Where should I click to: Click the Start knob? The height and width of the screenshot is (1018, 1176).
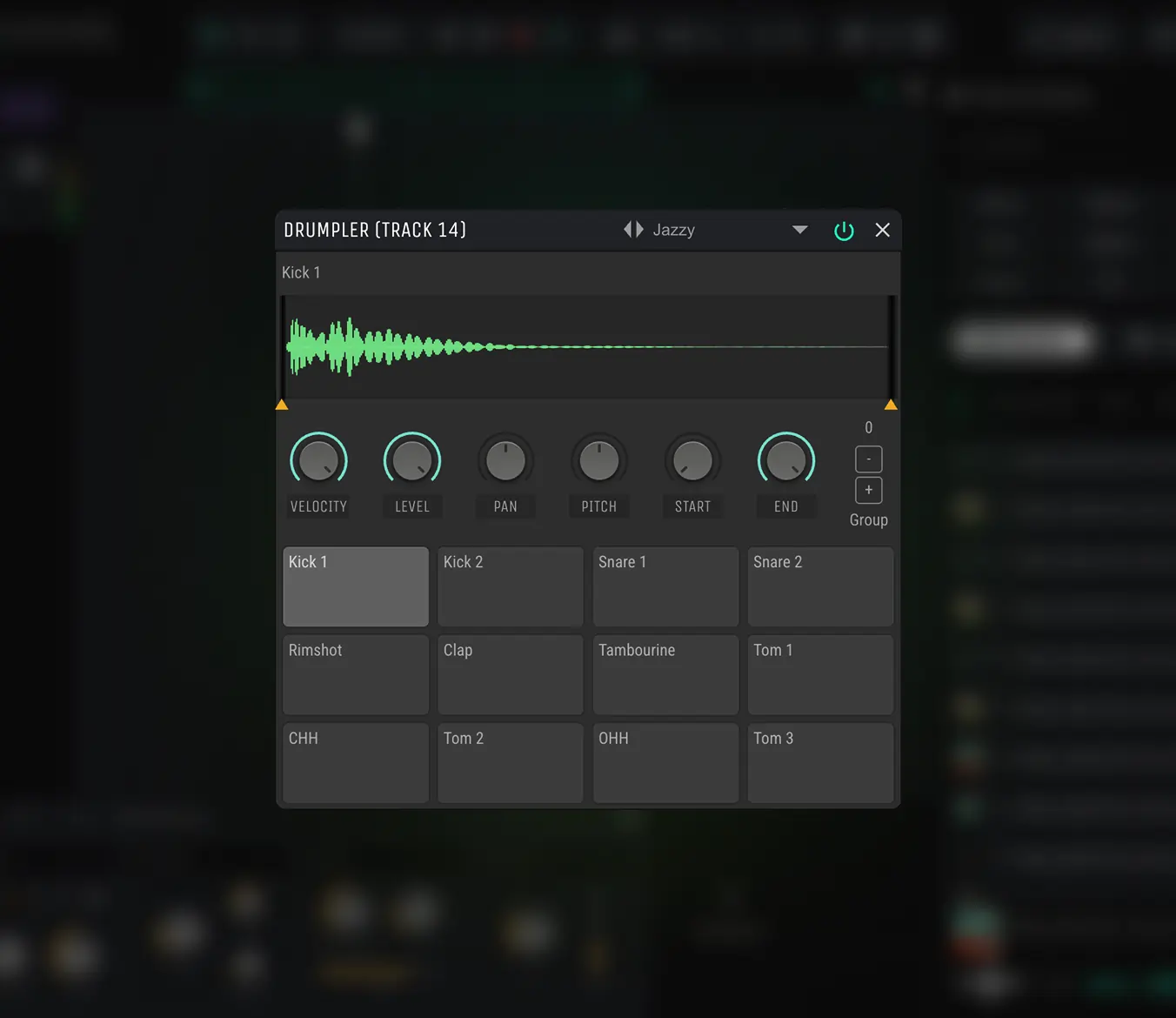point(692,460)
